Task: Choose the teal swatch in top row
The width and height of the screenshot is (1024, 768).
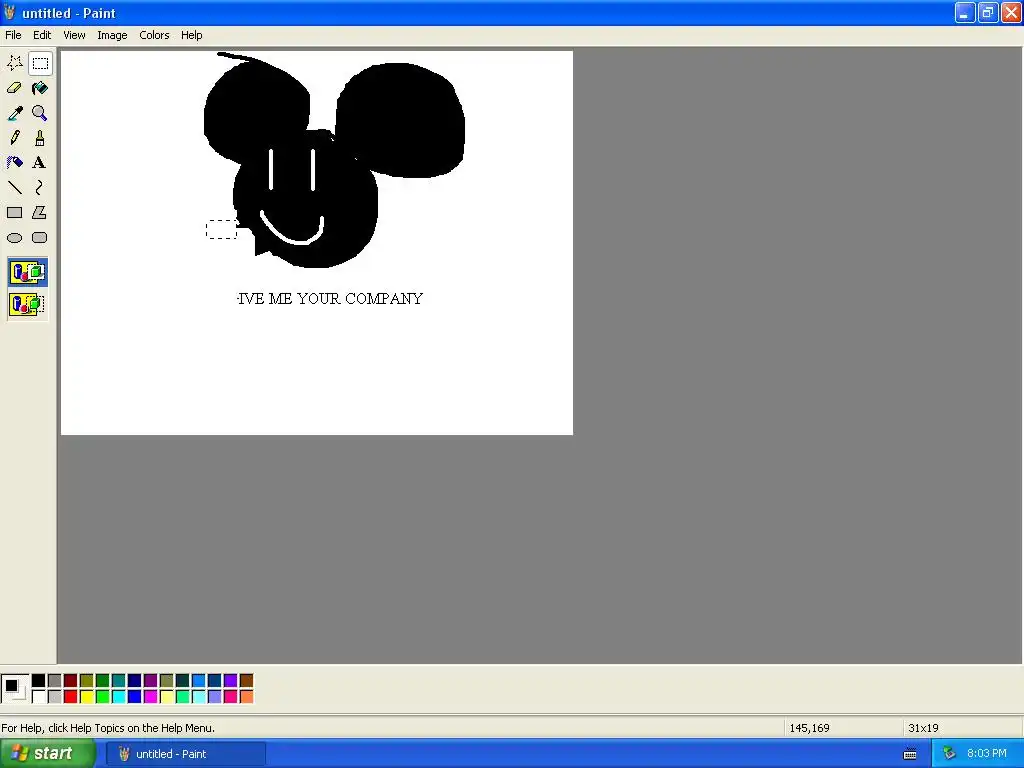Action: click(119, 681)
